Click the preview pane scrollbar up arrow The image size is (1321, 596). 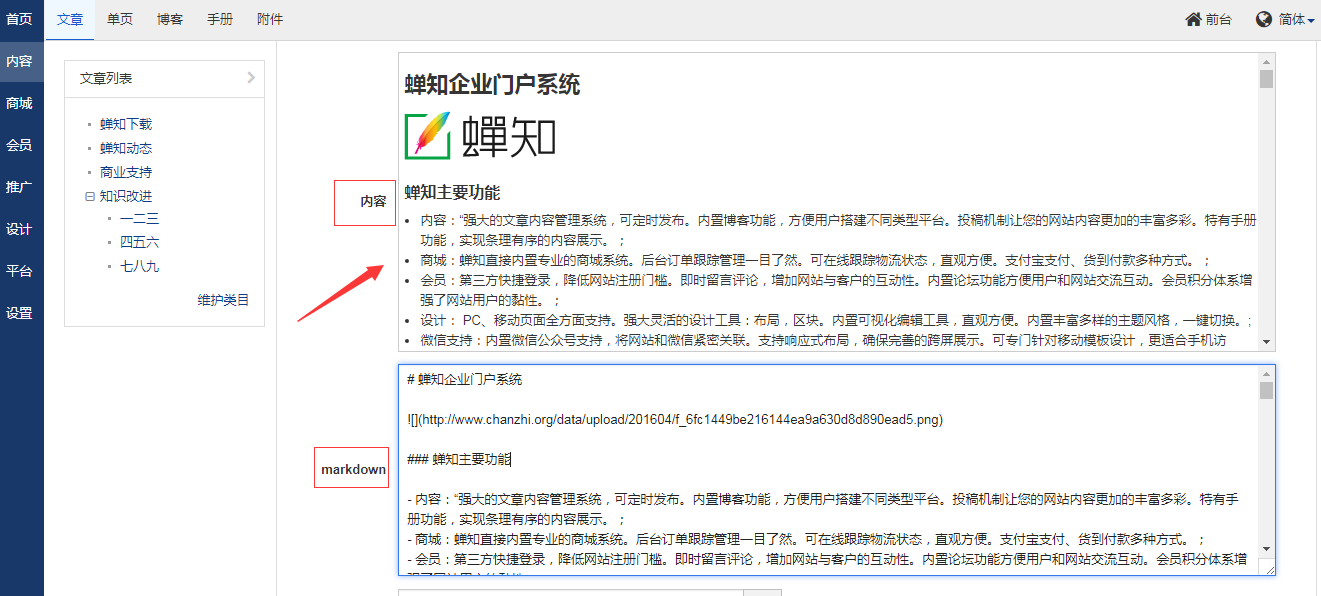[x=1266, y=61]
